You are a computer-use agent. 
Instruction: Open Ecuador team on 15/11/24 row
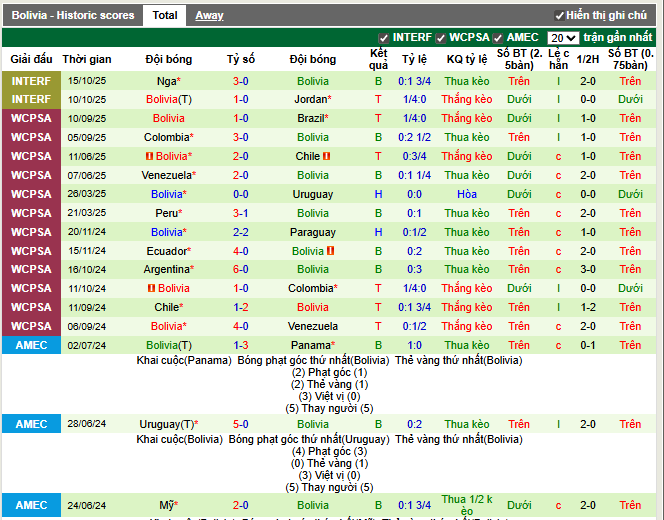coord(166,251)
